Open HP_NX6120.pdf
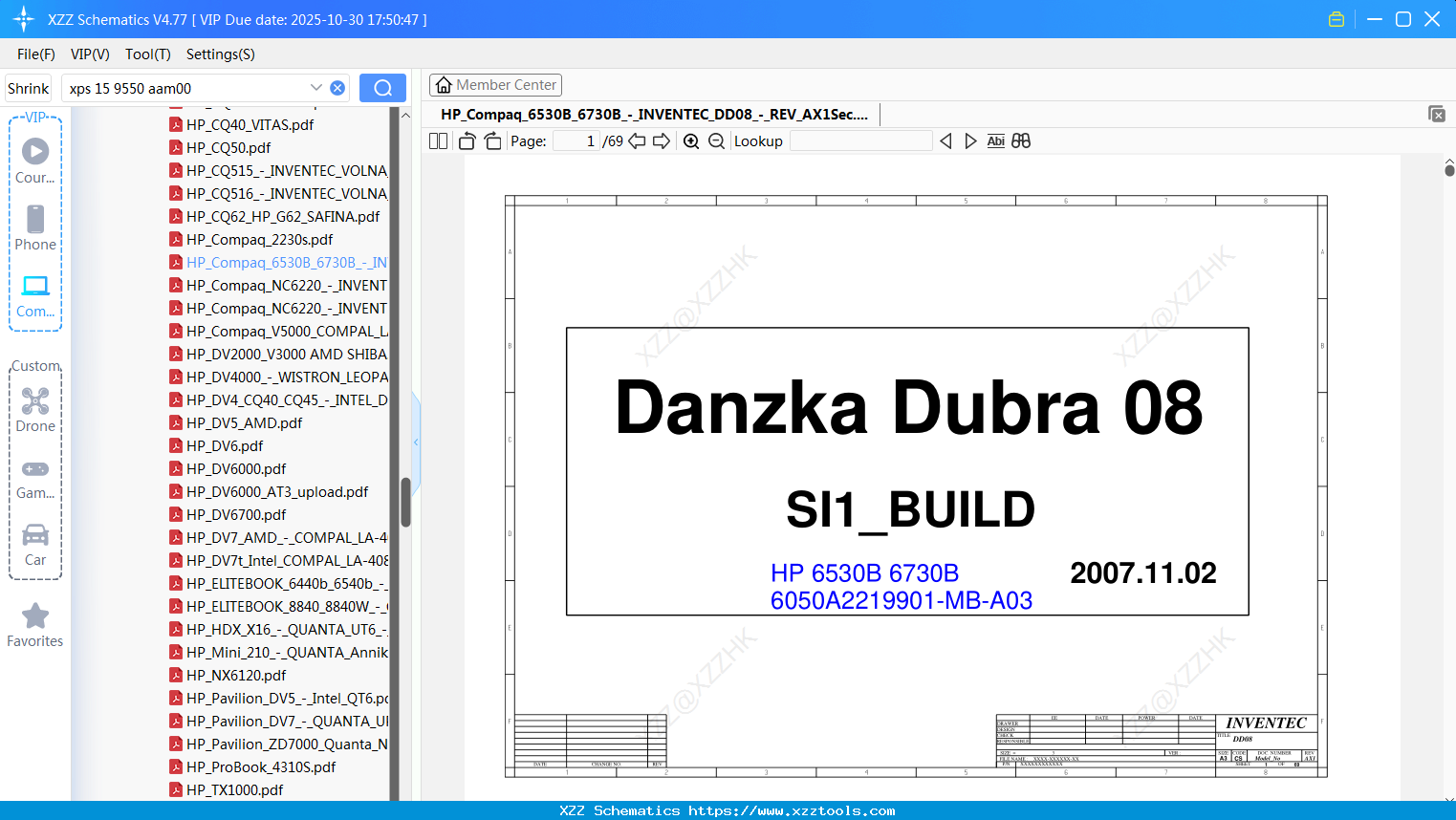The image size is (1456, 820). pyautogui.click(x=236, y=676)
